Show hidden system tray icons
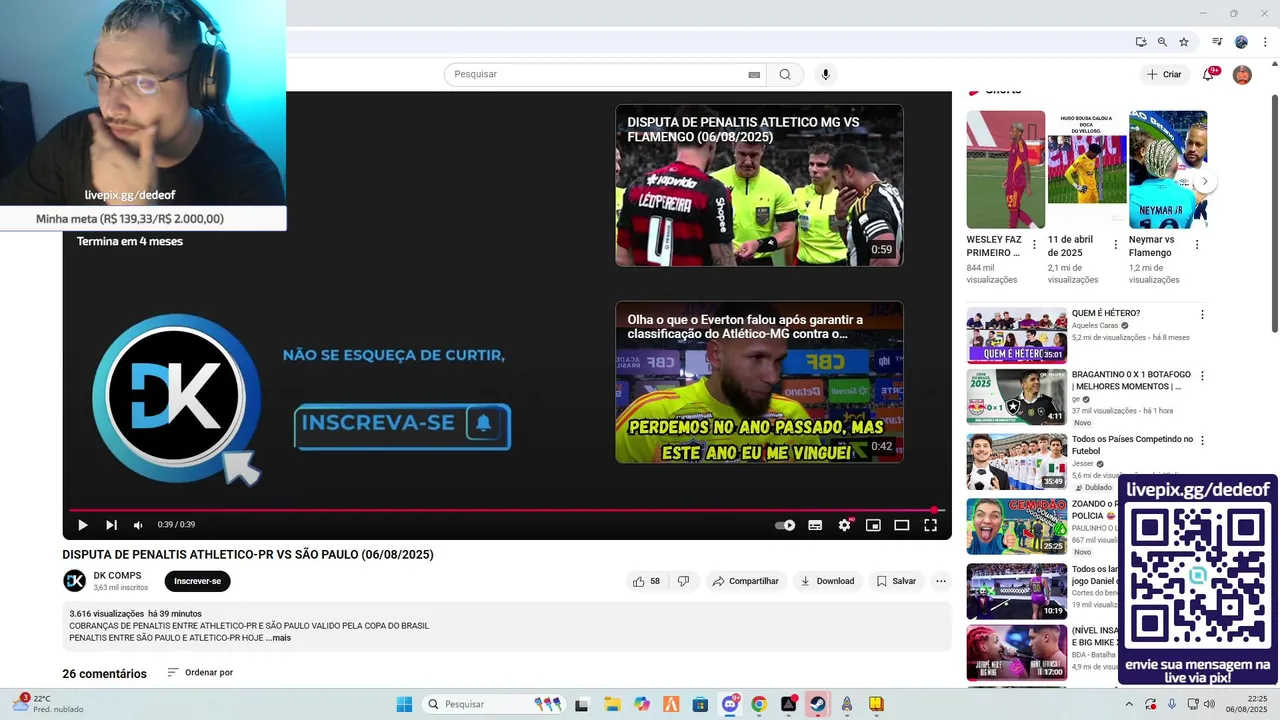 [1129, 704]
